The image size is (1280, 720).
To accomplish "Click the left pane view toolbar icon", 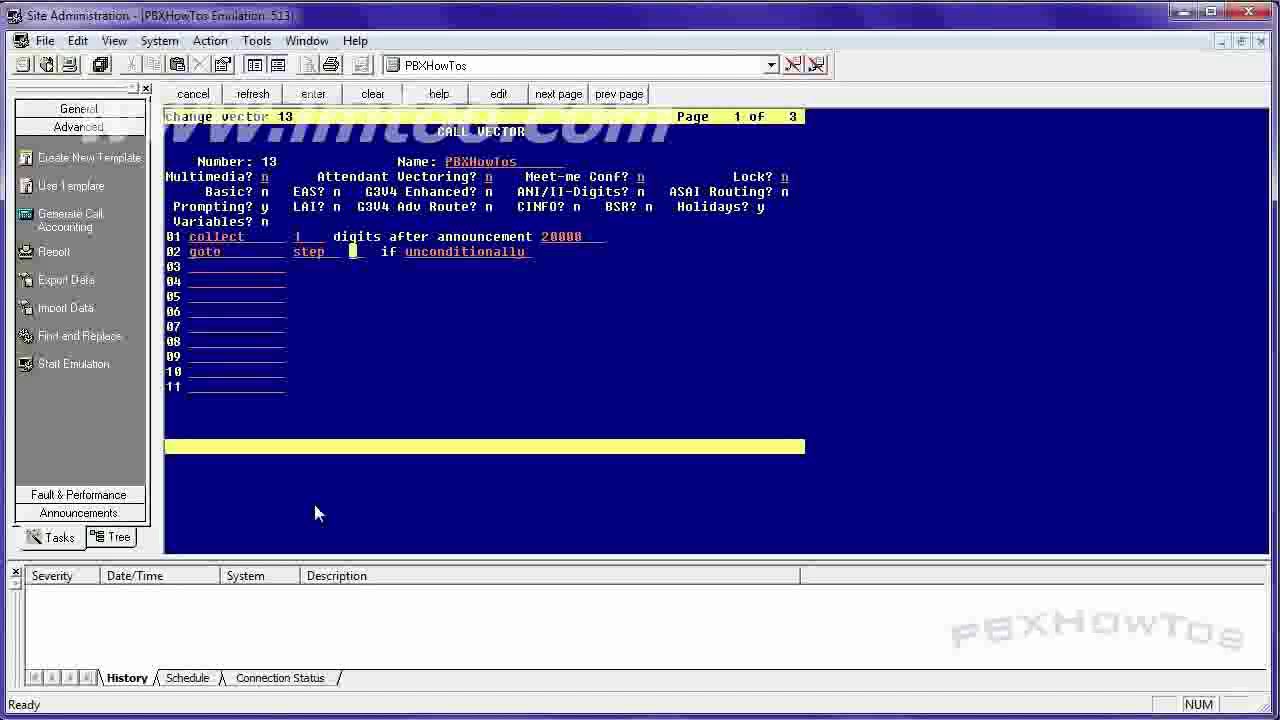I will 255,65.
